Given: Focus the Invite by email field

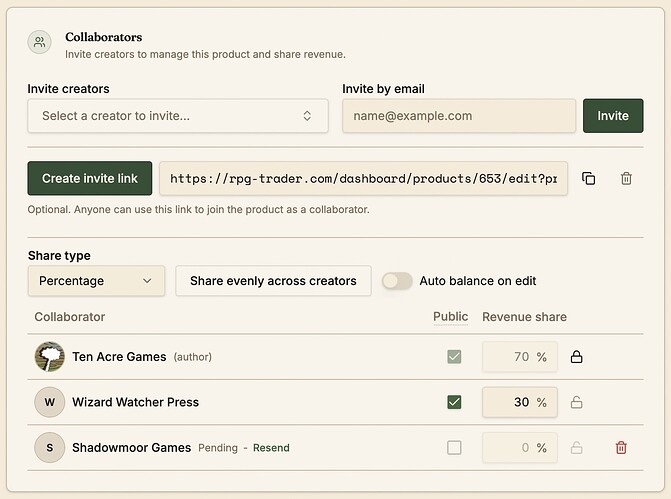Looking at the screenshot, I should point(459,116).
